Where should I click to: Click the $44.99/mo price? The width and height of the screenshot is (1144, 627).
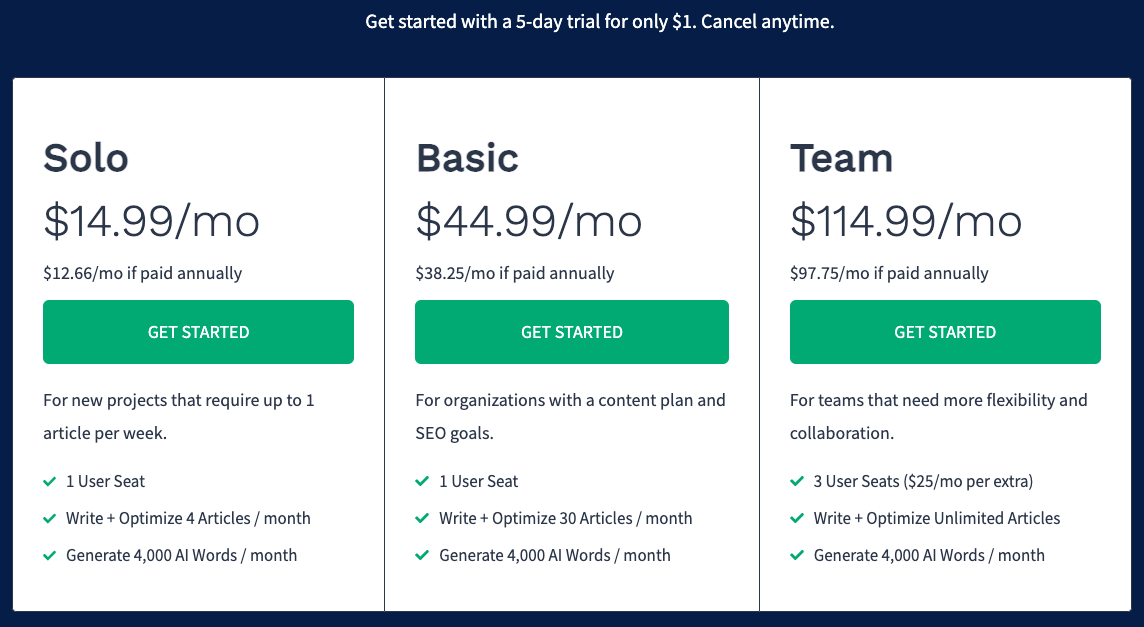[529, 221]
